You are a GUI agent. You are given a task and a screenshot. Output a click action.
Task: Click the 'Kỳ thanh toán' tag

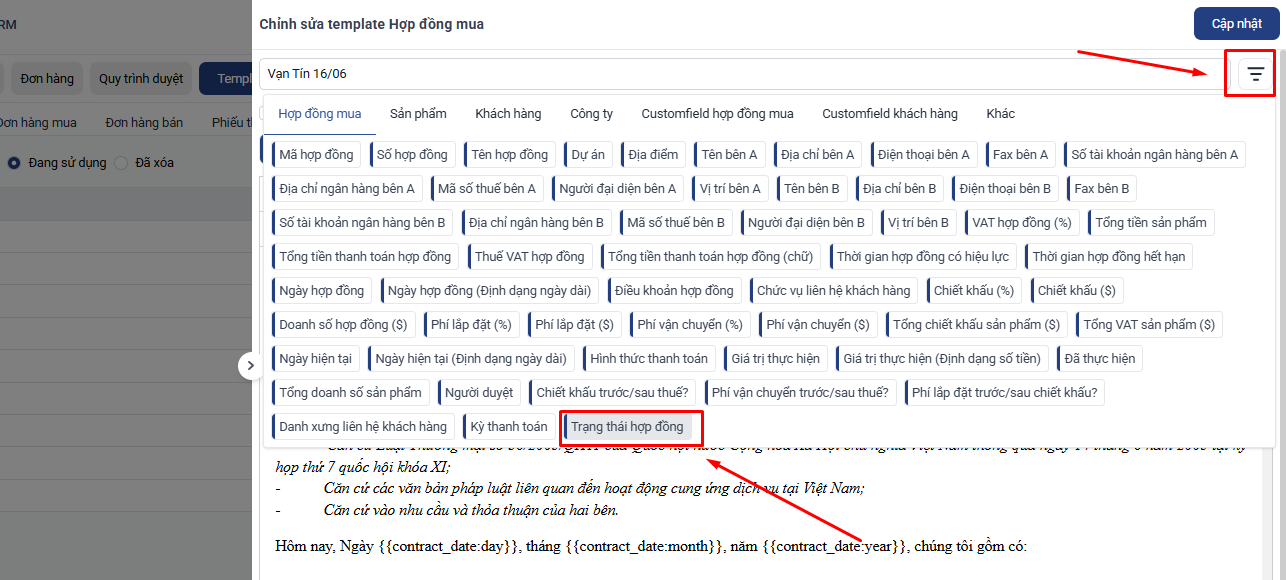click(509, 427)
